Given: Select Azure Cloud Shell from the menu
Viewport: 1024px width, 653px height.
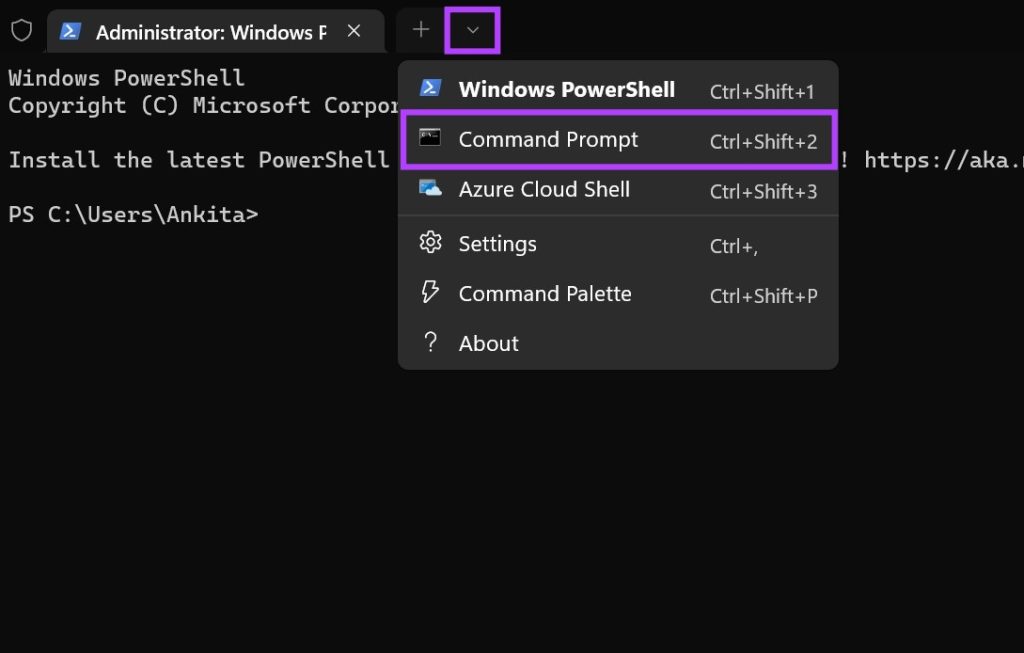Looking at the screenshot, I should coord(544,191).
